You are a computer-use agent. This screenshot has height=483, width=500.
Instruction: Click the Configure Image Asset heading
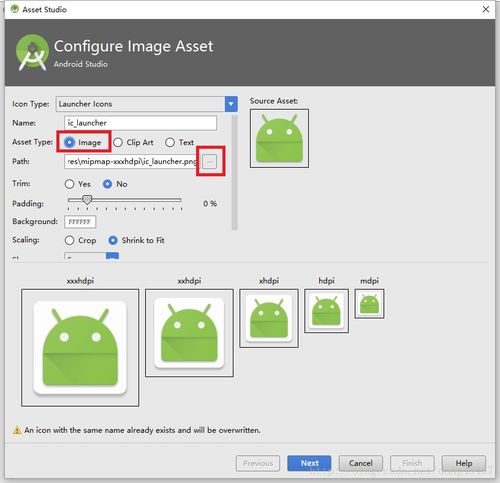(x=134, y=46)
